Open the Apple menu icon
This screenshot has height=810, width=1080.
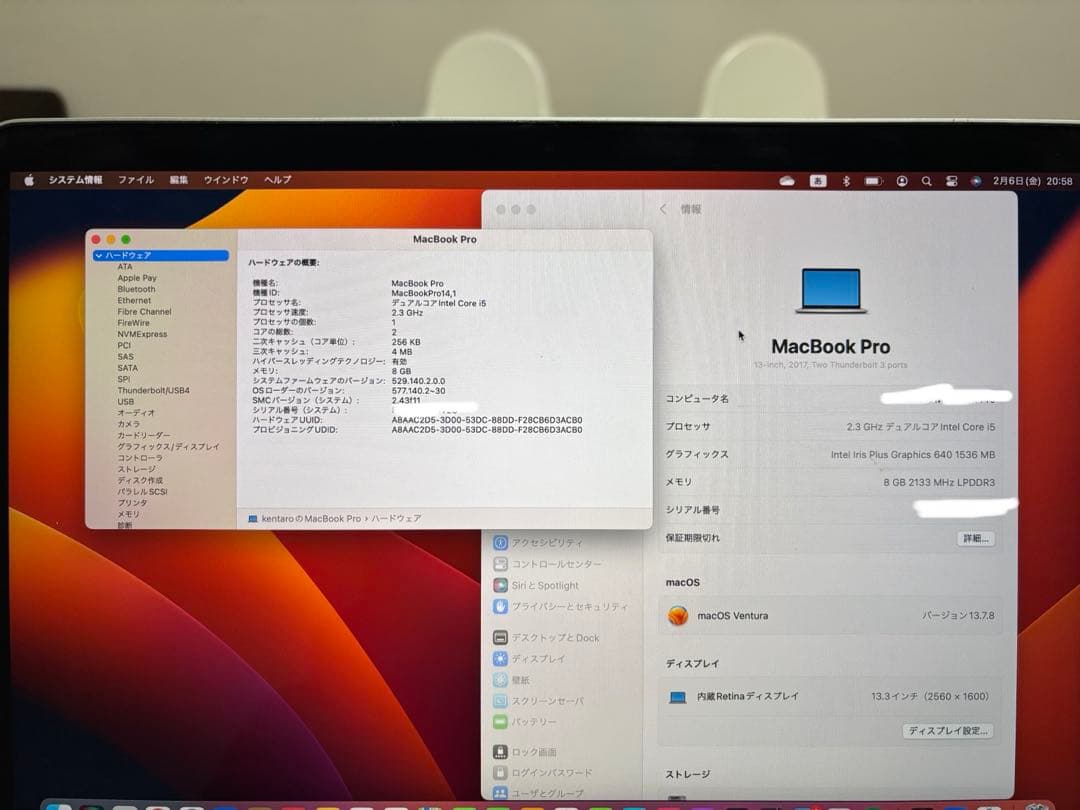[x=29, y=180]
